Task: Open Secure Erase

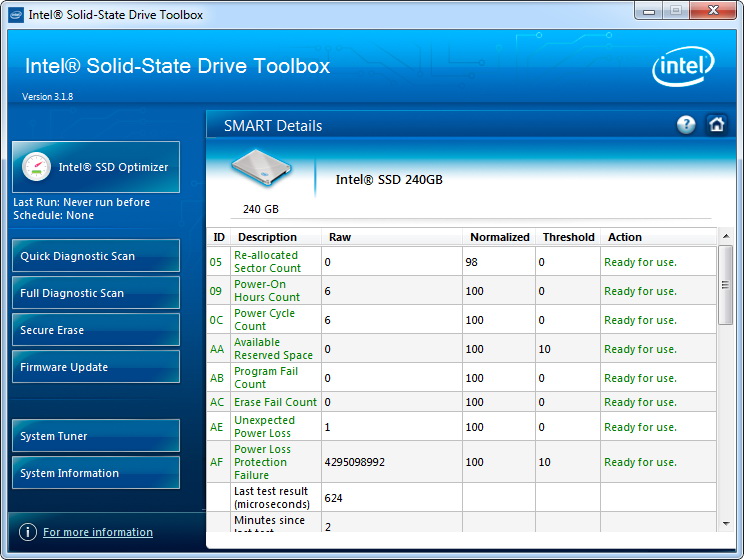Action: 96,330
